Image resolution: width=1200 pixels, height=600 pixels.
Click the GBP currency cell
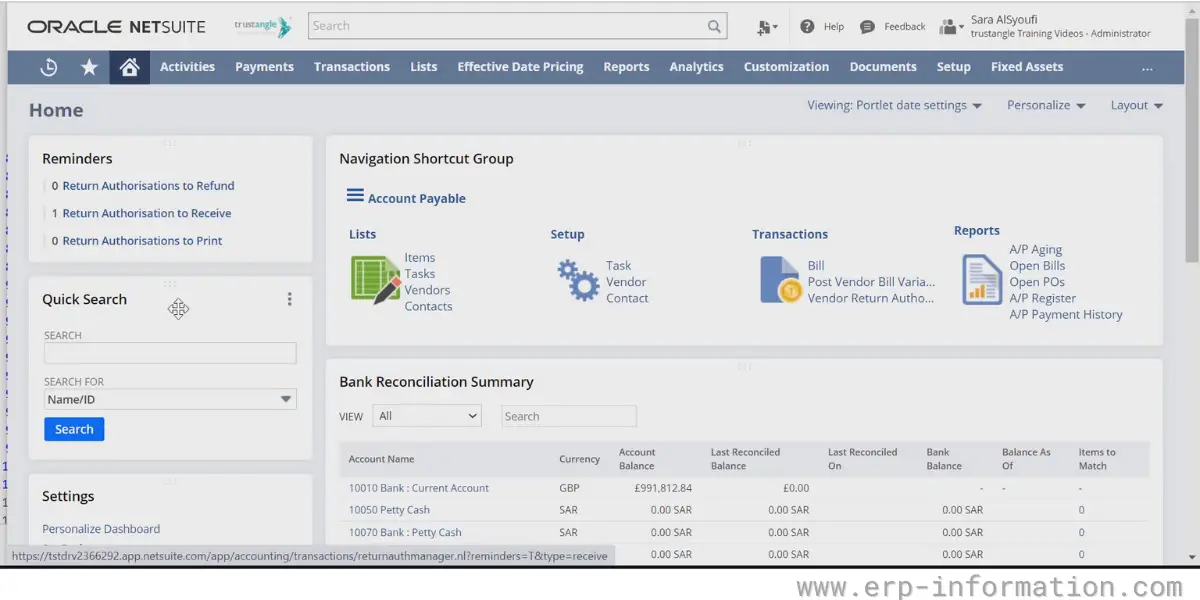569,488
